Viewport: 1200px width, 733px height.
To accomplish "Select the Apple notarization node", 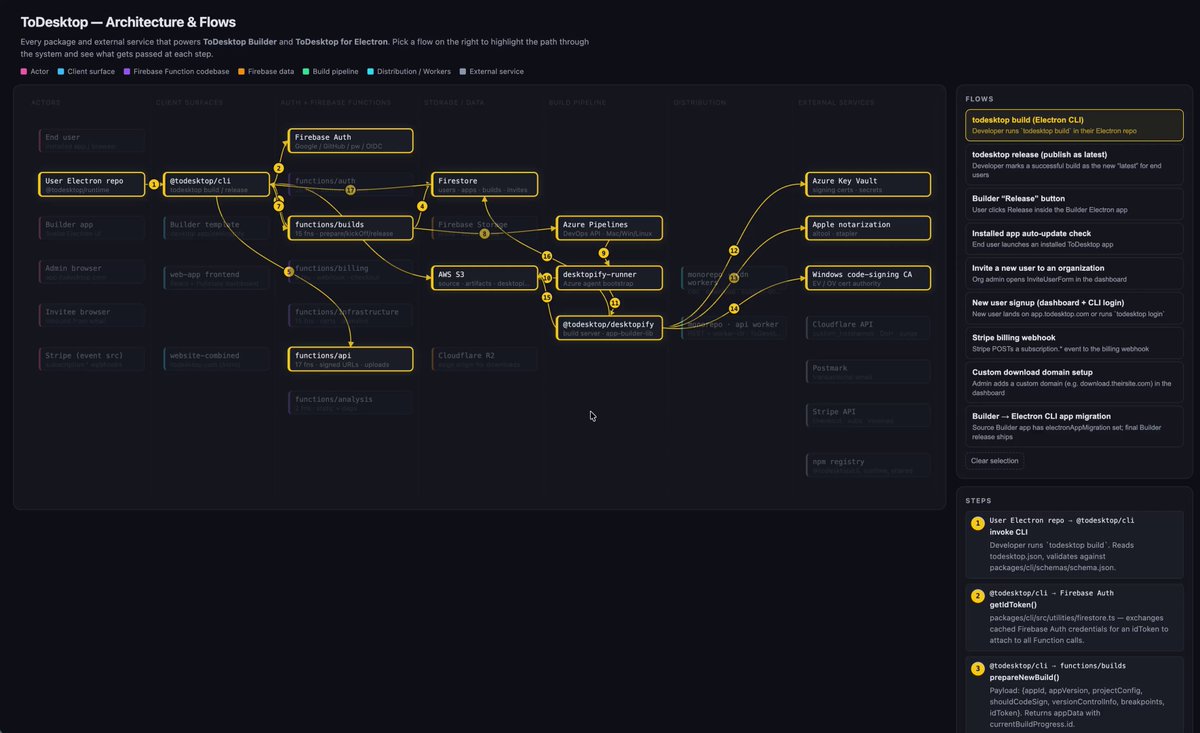I will [x=868, y=228].
